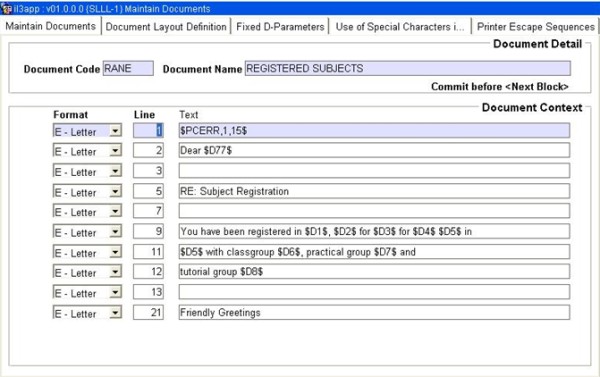The width and height of the screenshot is (600, 377).
Task: Click the 'You have been registered' text field
Action: 374,231
